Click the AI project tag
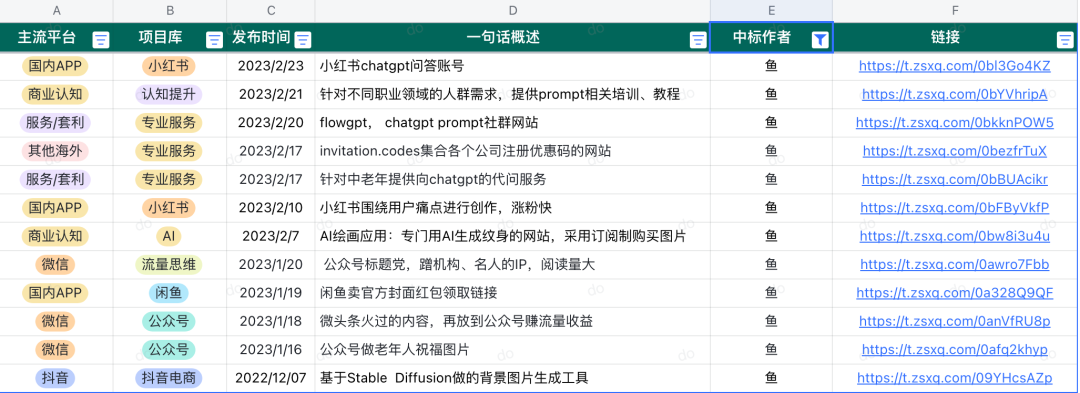Viewport: 1080px width, 393px height. click(169, 236)
